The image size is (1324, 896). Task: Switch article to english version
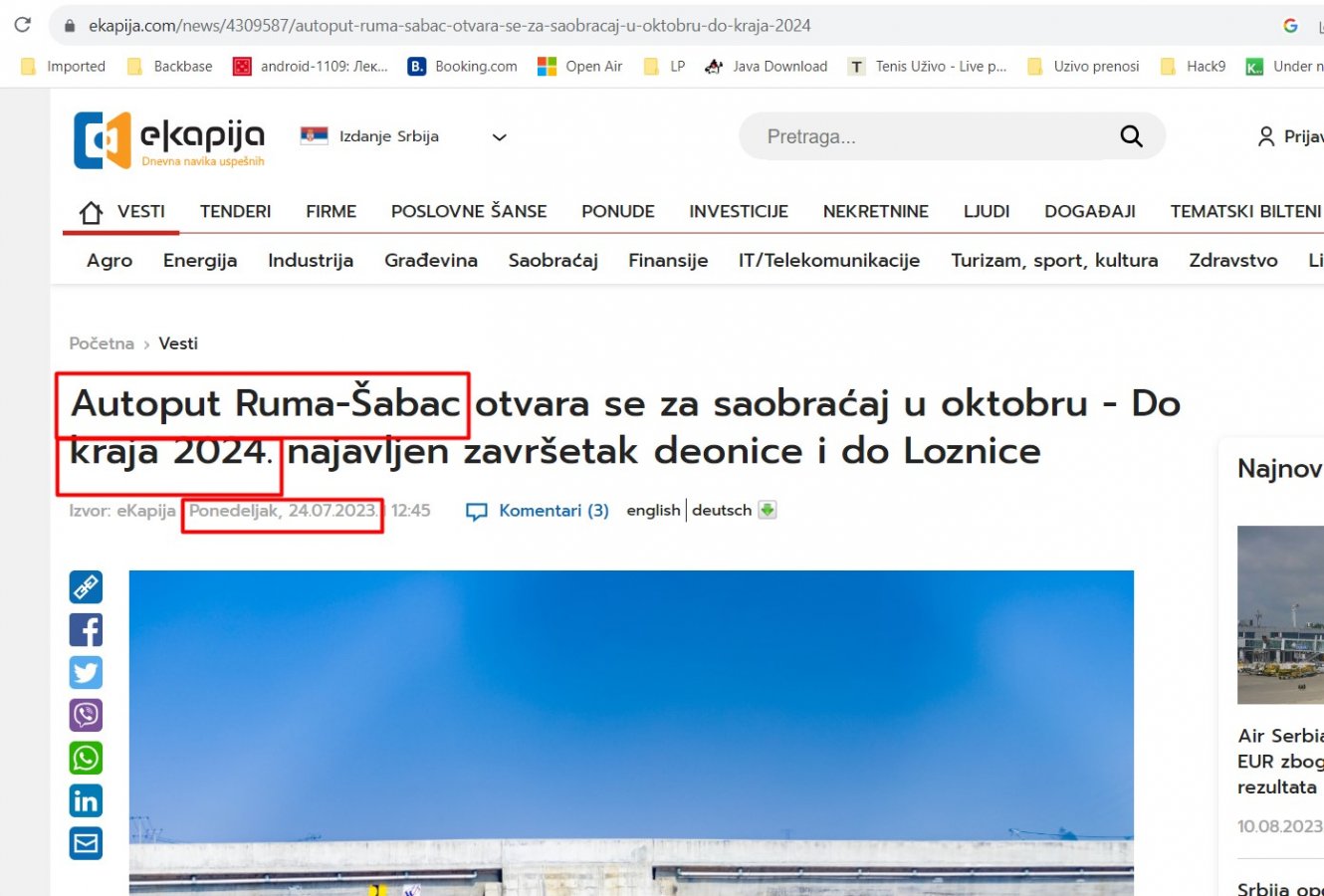pyautogui.click(x=653, y=511)
